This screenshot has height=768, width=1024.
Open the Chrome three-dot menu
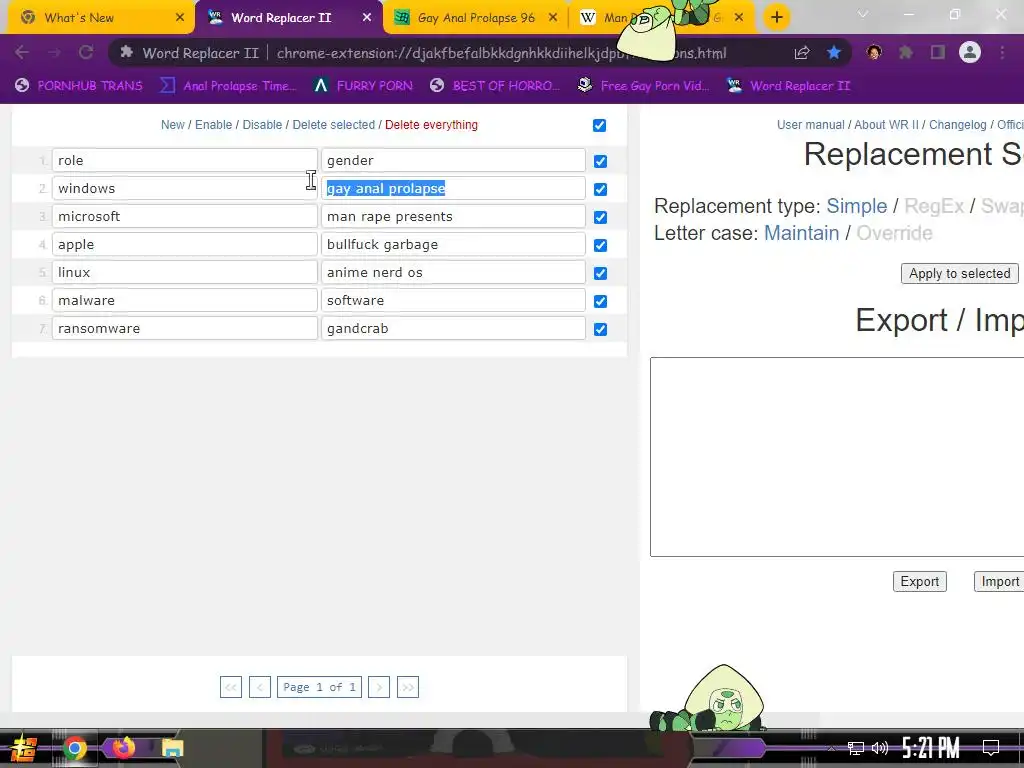[x=1002, y=52]
